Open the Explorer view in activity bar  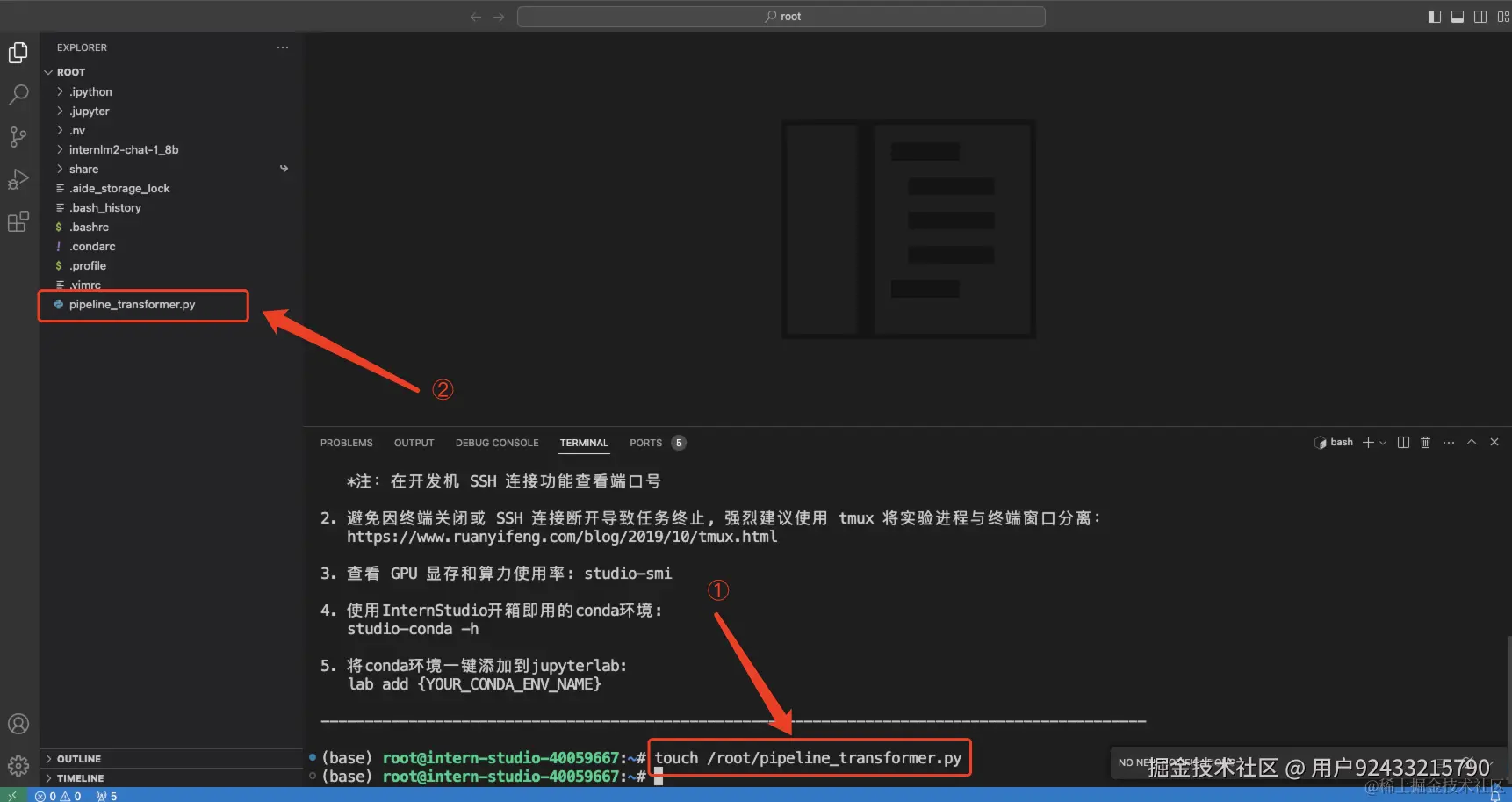18,53
